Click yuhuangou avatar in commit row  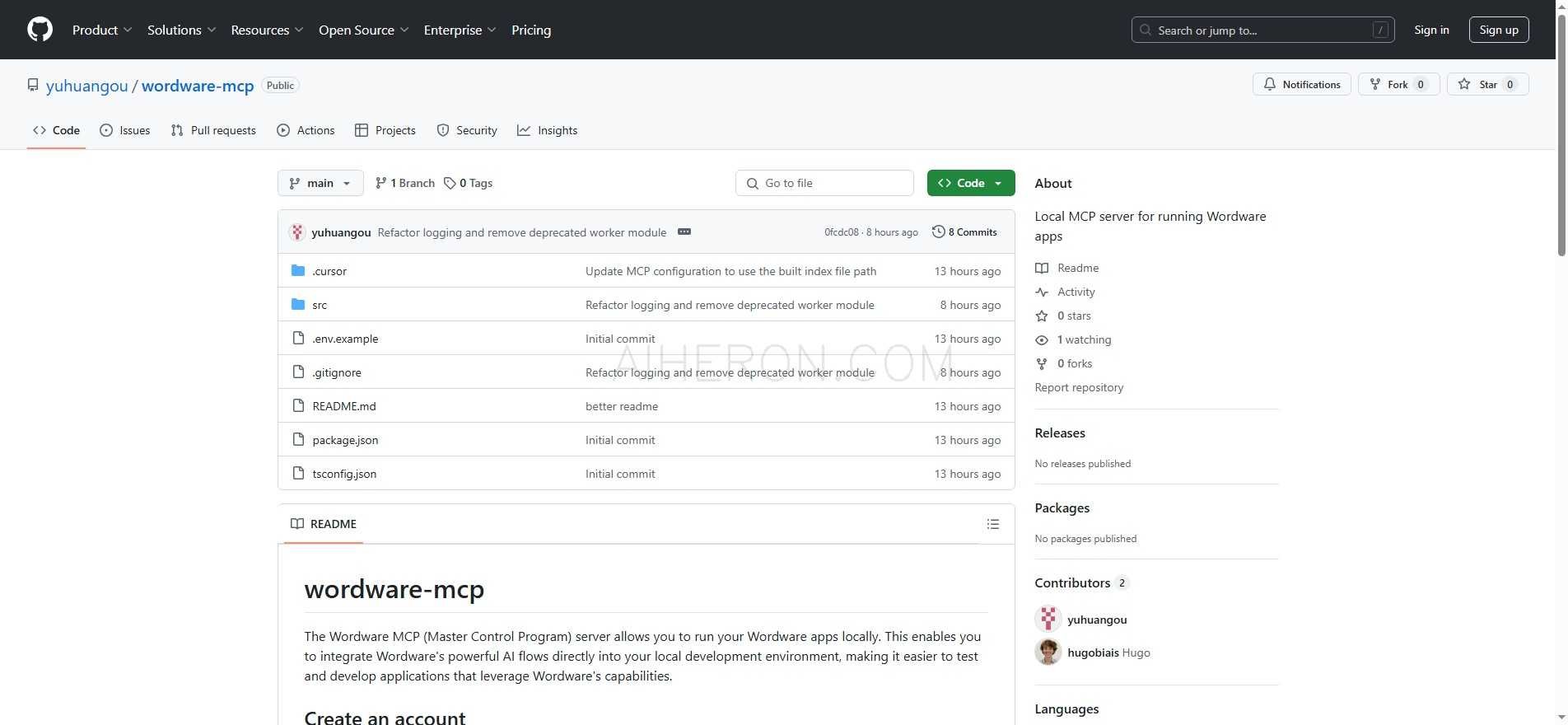(297, 232)
